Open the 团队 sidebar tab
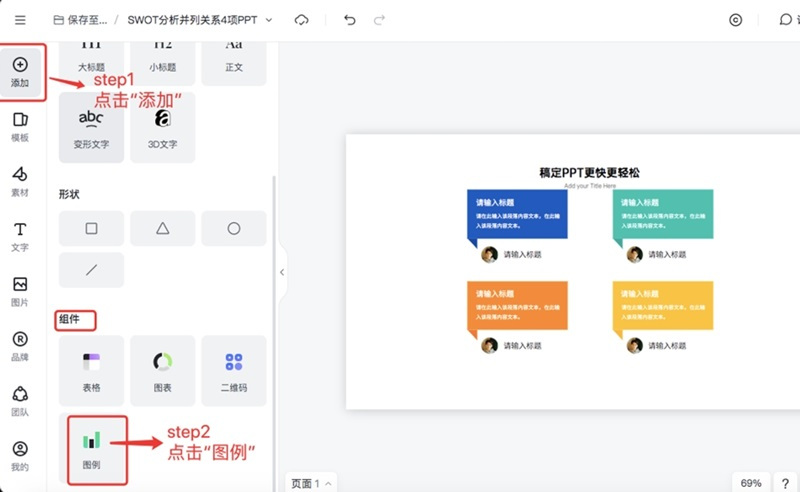The image size is (800, 492). (20, 402)
